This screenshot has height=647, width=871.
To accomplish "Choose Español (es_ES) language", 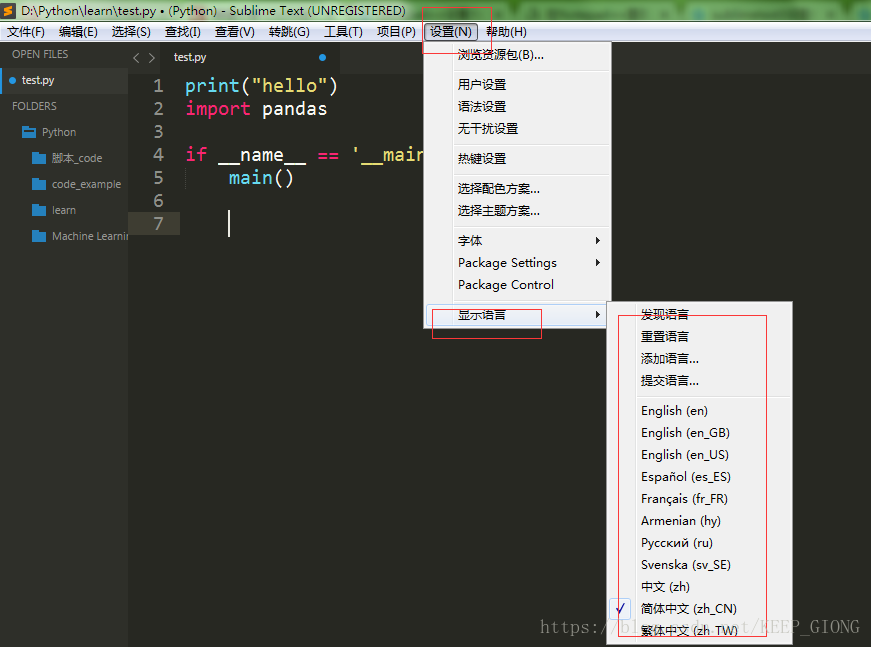I will point(699,477).
